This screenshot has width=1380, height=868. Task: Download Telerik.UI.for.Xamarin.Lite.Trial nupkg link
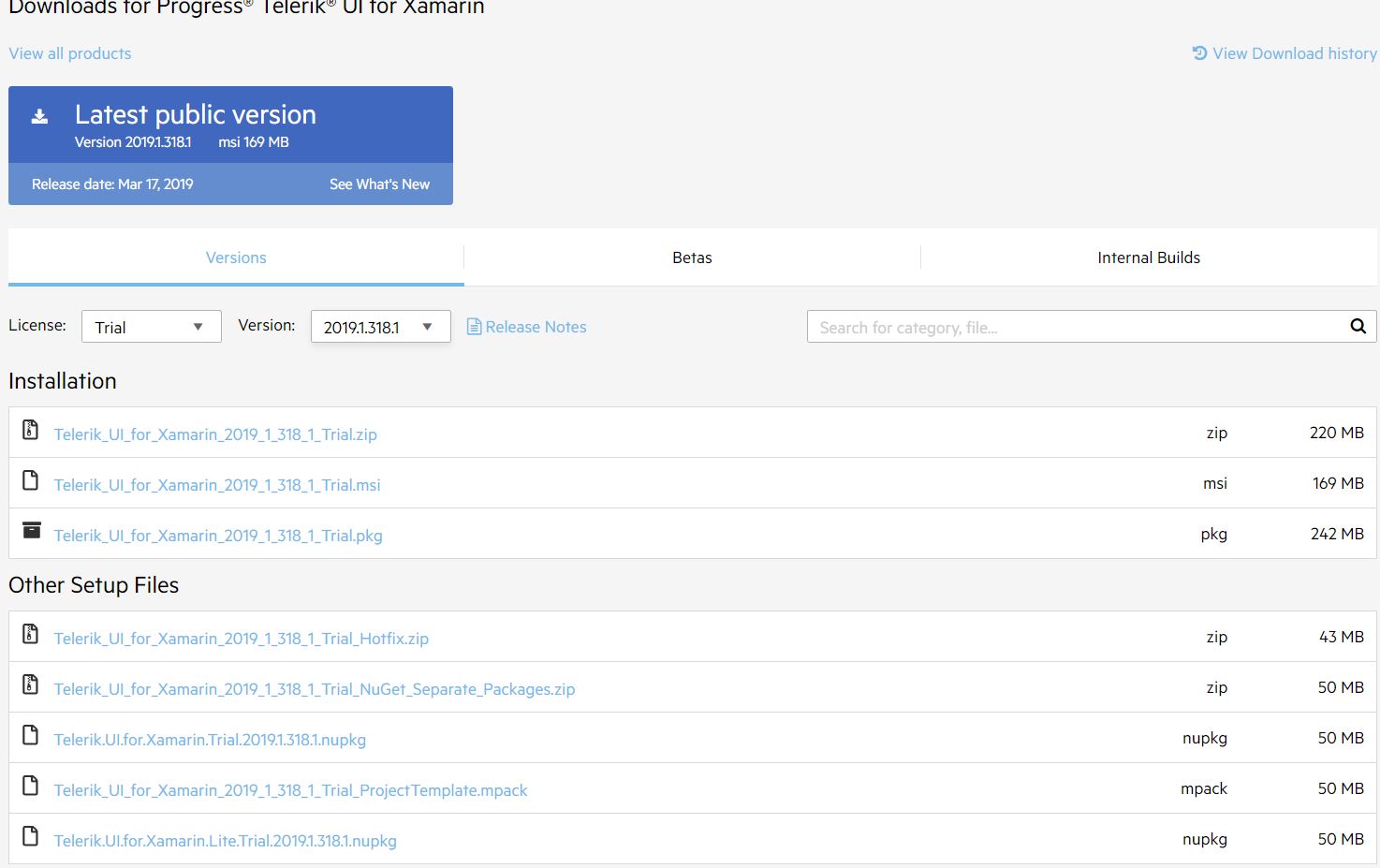tap(225, 841)
